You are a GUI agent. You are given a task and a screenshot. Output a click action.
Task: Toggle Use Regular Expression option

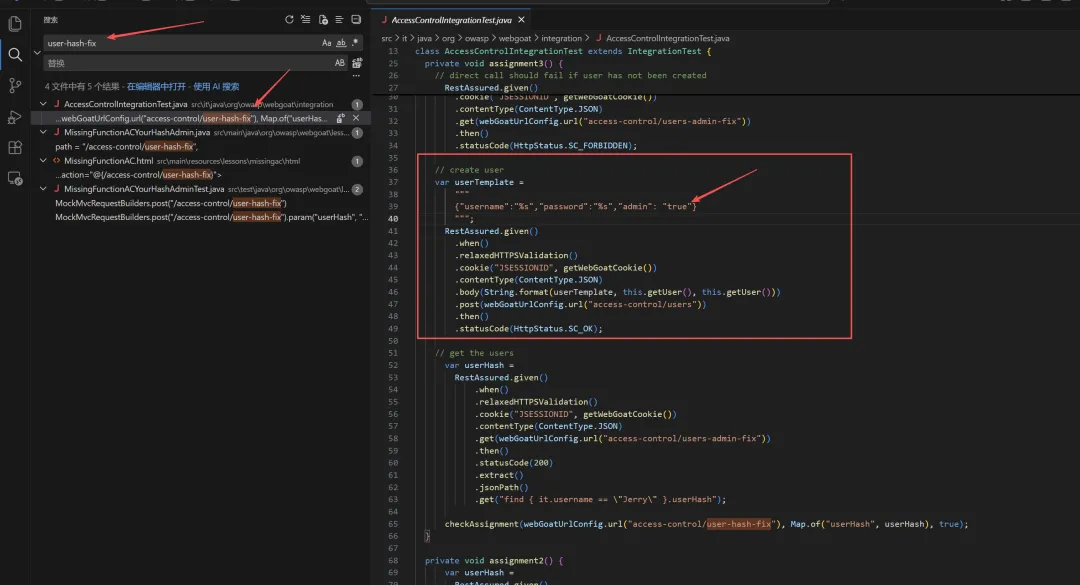pos(355,43)
